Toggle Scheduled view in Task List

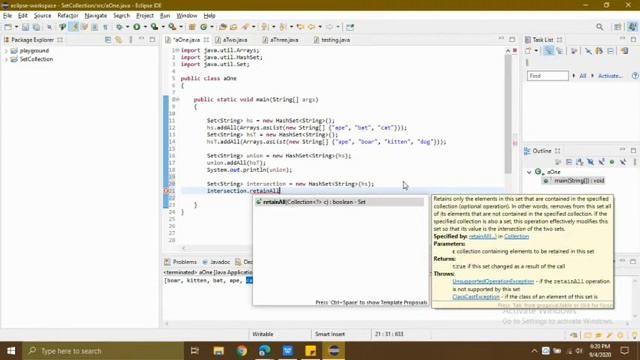(x=560, y=51)
